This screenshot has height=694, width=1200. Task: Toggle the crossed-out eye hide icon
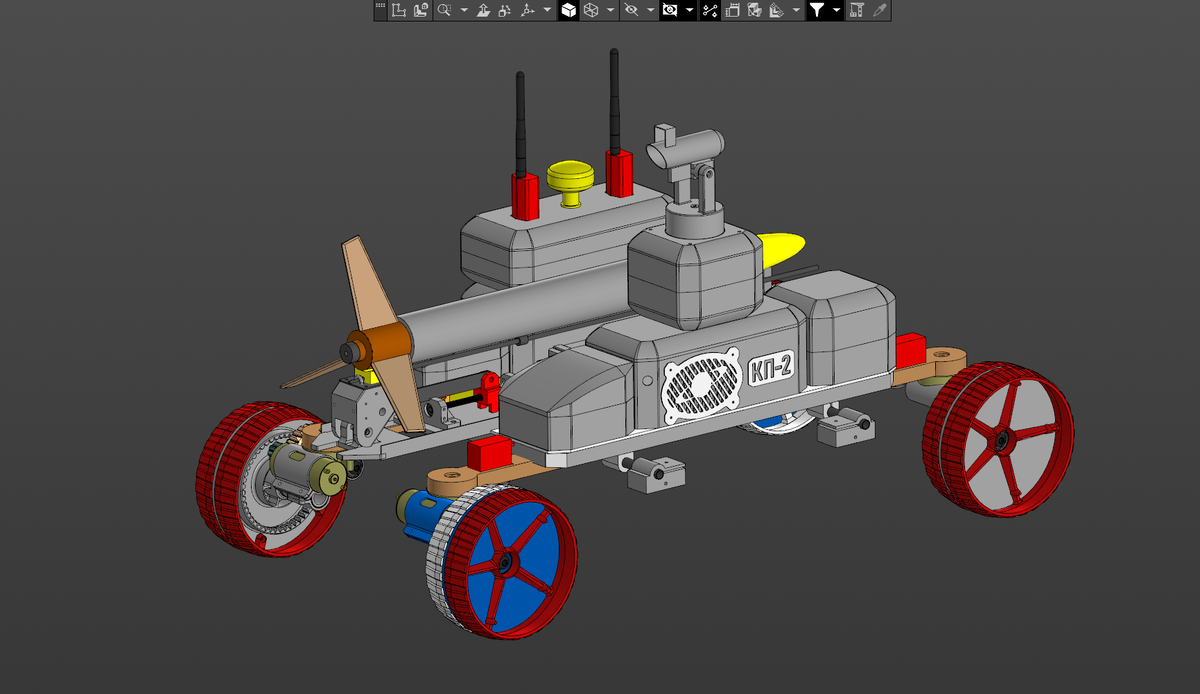point(631,10)
